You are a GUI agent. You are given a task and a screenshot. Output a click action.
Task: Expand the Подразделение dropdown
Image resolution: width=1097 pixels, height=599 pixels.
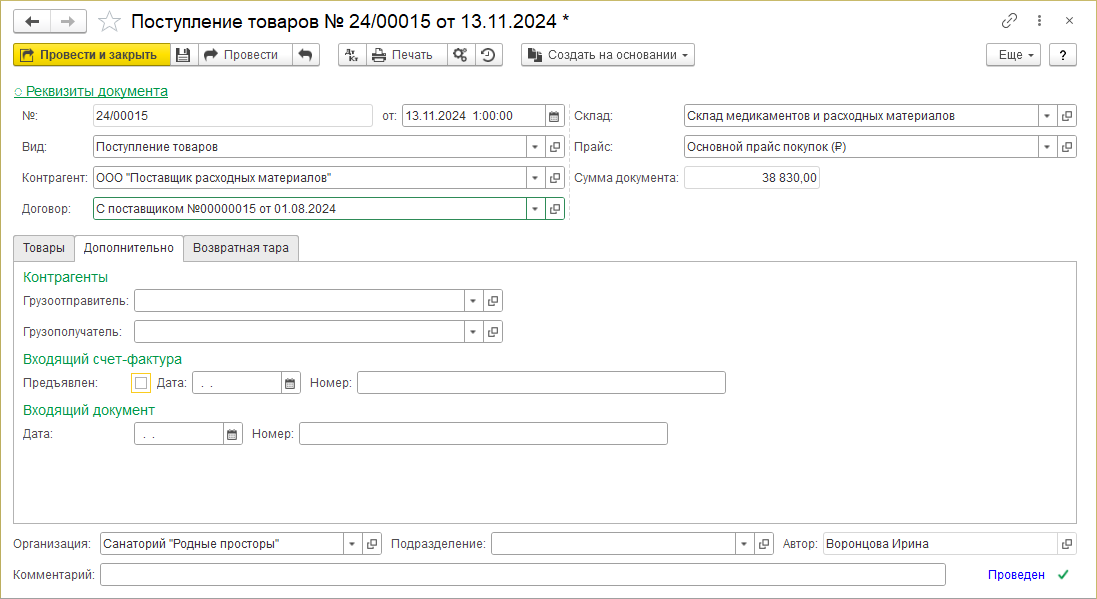[x=744, y=544]
